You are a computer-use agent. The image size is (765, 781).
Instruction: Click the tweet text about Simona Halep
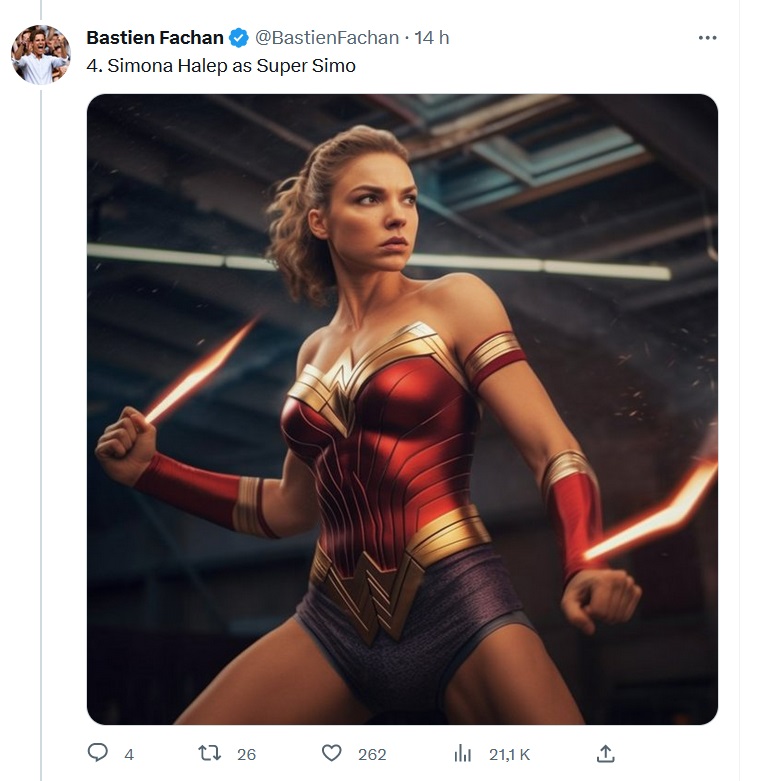(x=221, y=66)
